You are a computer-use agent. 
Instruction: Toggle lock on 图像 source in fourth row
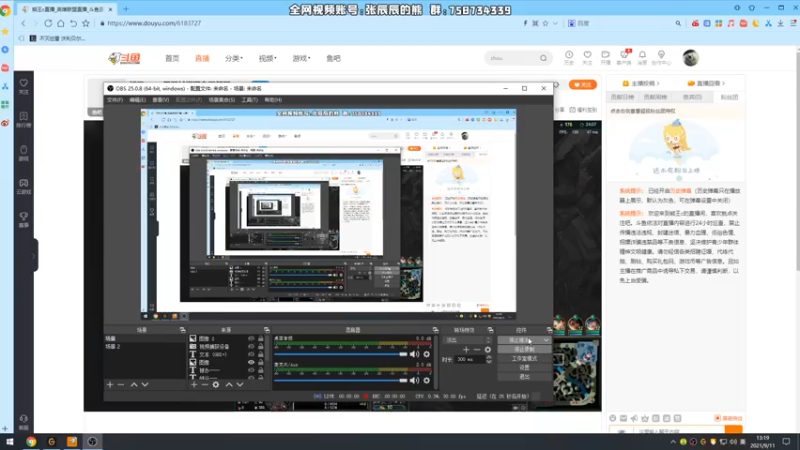[261, 362]
